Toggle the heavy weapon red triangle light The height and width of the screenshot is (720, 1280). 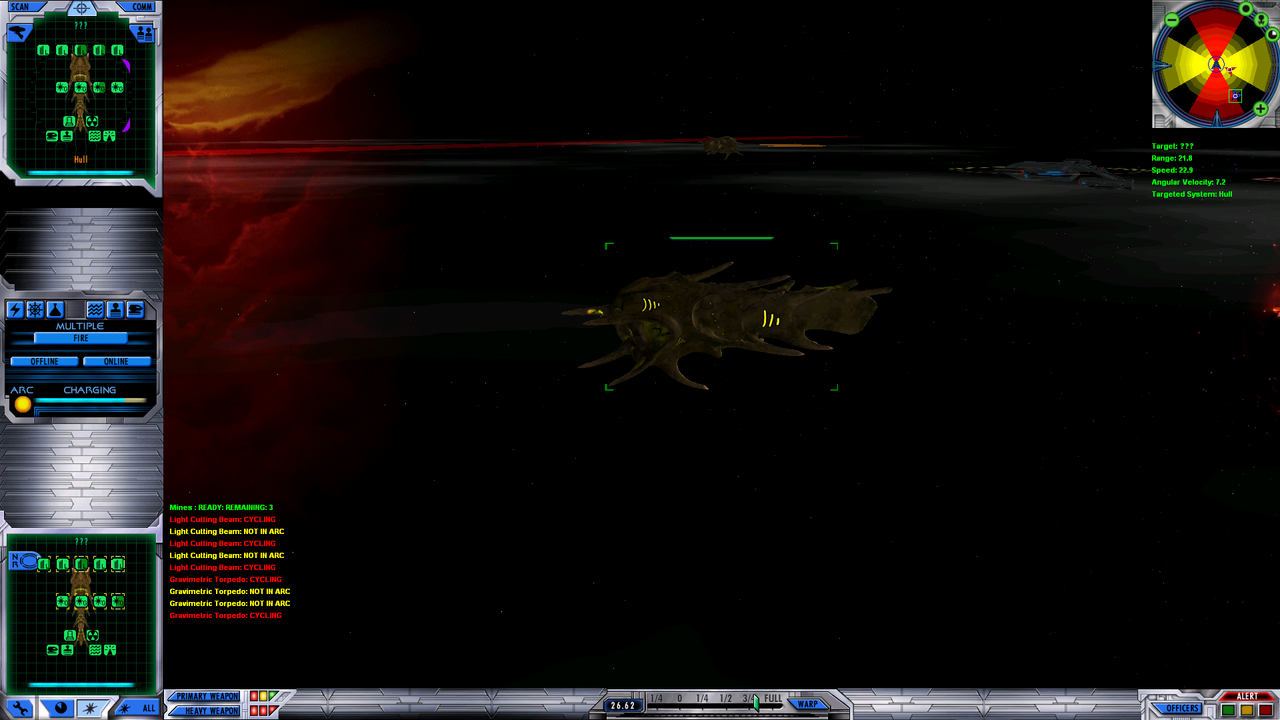pyautogui.click(x=273, y=710)
